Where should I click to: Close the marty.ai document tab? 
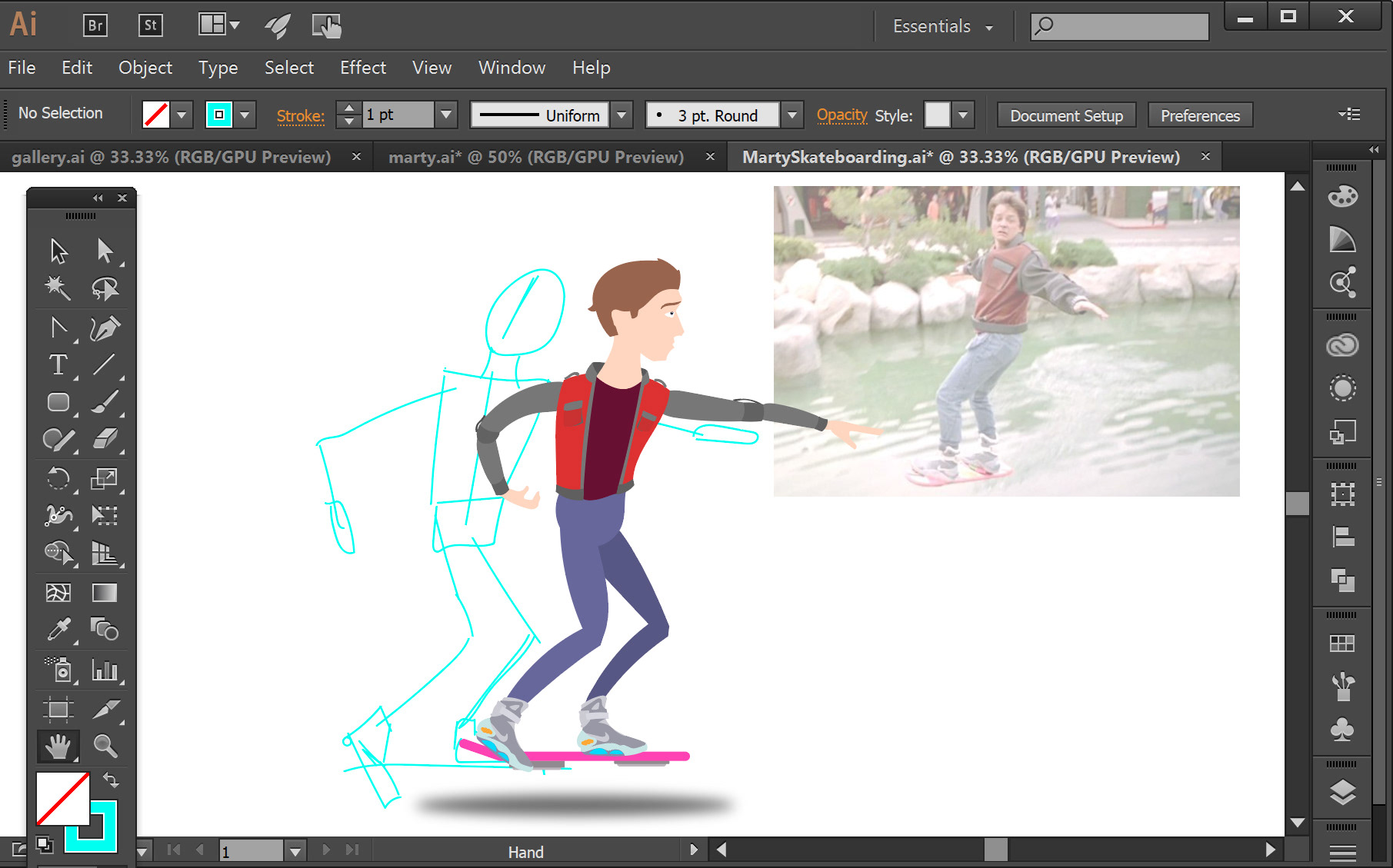click(x=710, y=156)
